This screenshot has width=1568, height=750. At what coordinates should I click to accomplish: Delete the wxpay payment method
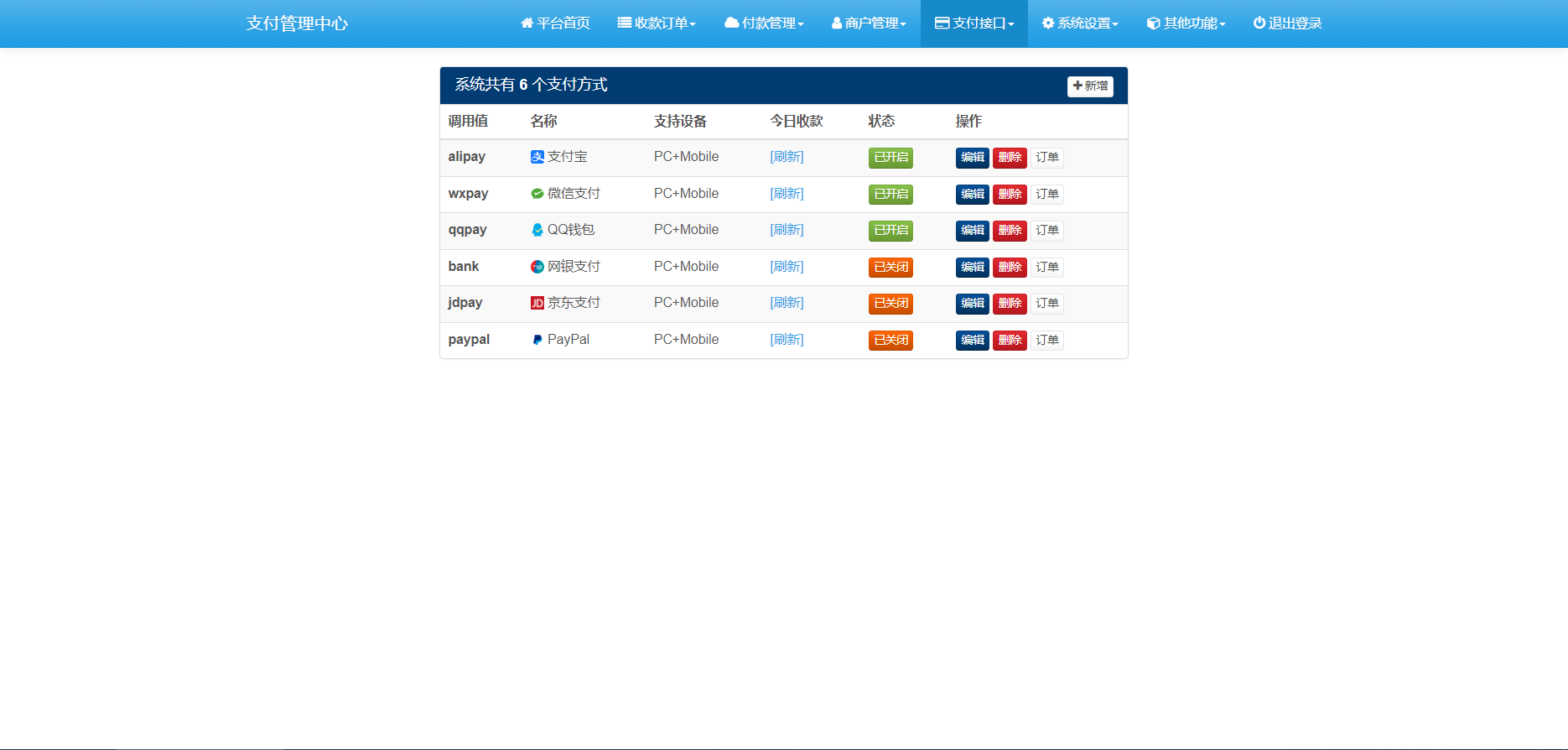coord(1010,195)
